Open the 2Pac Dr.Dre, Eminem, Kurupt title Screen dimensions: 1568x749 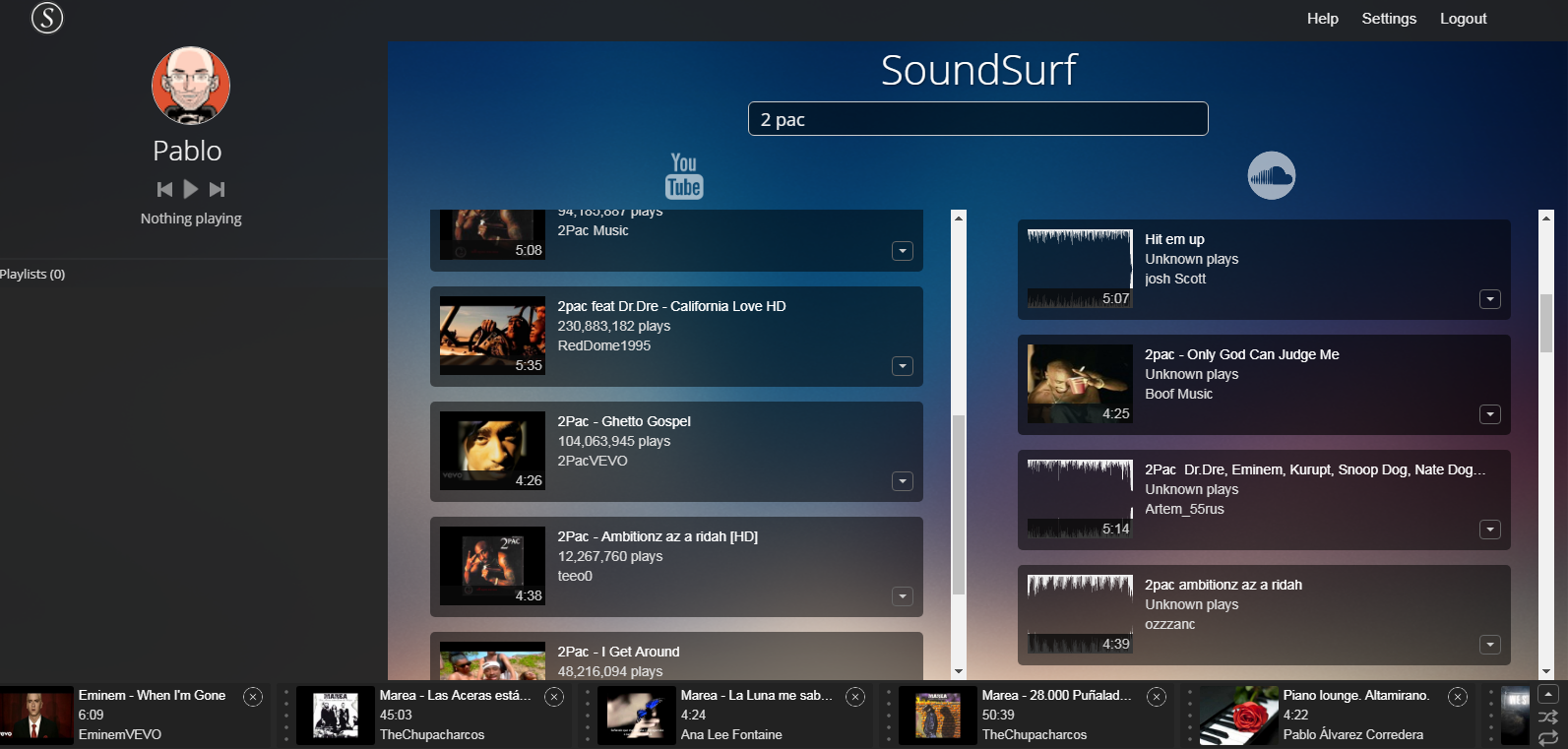[x=1315, y=469]
